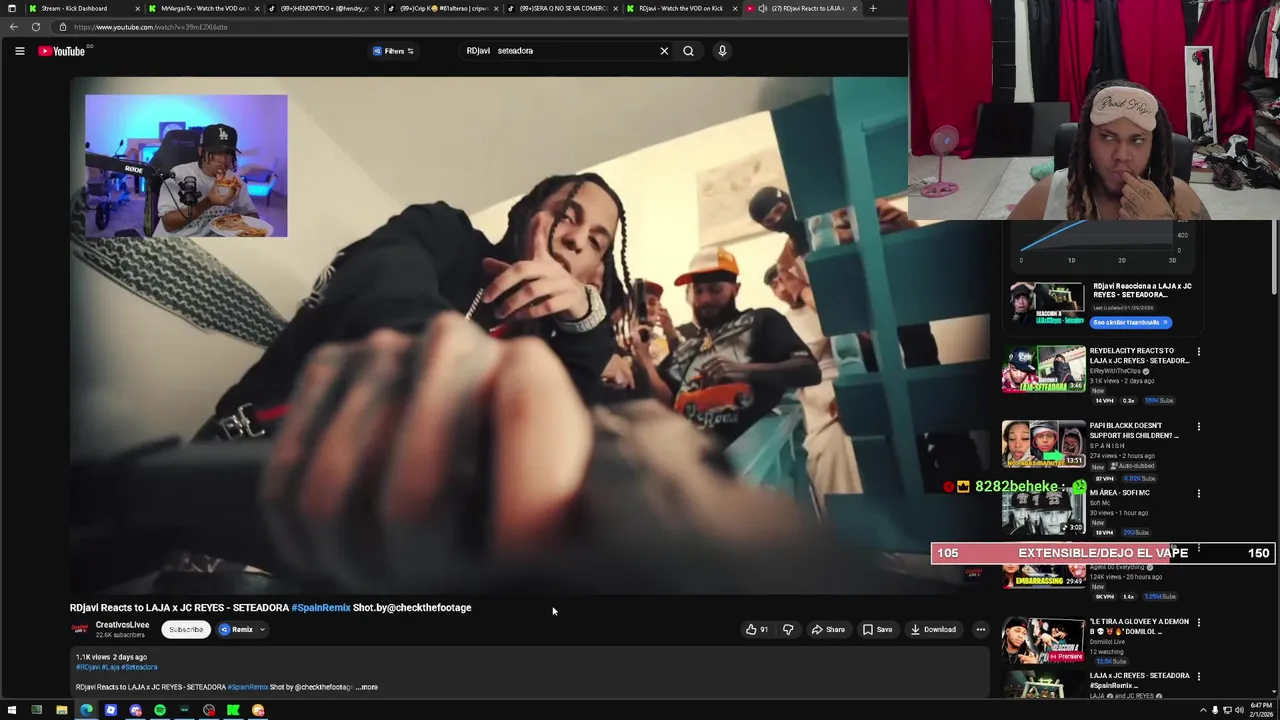This screenshot has width=1280, height=720.
Task: Switch to MrVargasTv Watch the VOD tab
Action: (x=203, y=8)
